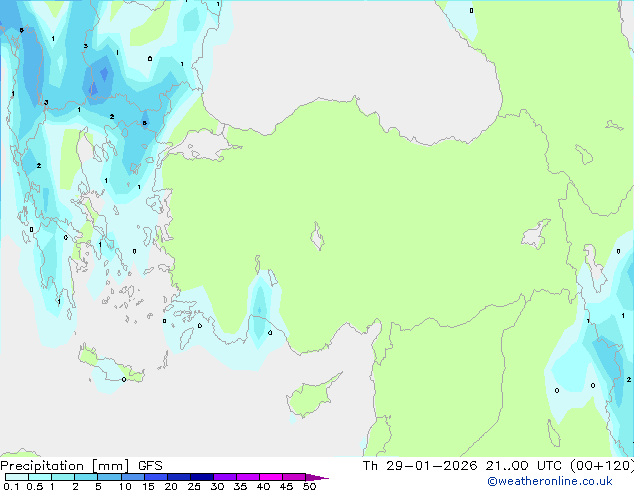Click the 30–35 mm violet legend swatch
The height and width of the screenshot is (490, 634).
click(x=224, y=477)
